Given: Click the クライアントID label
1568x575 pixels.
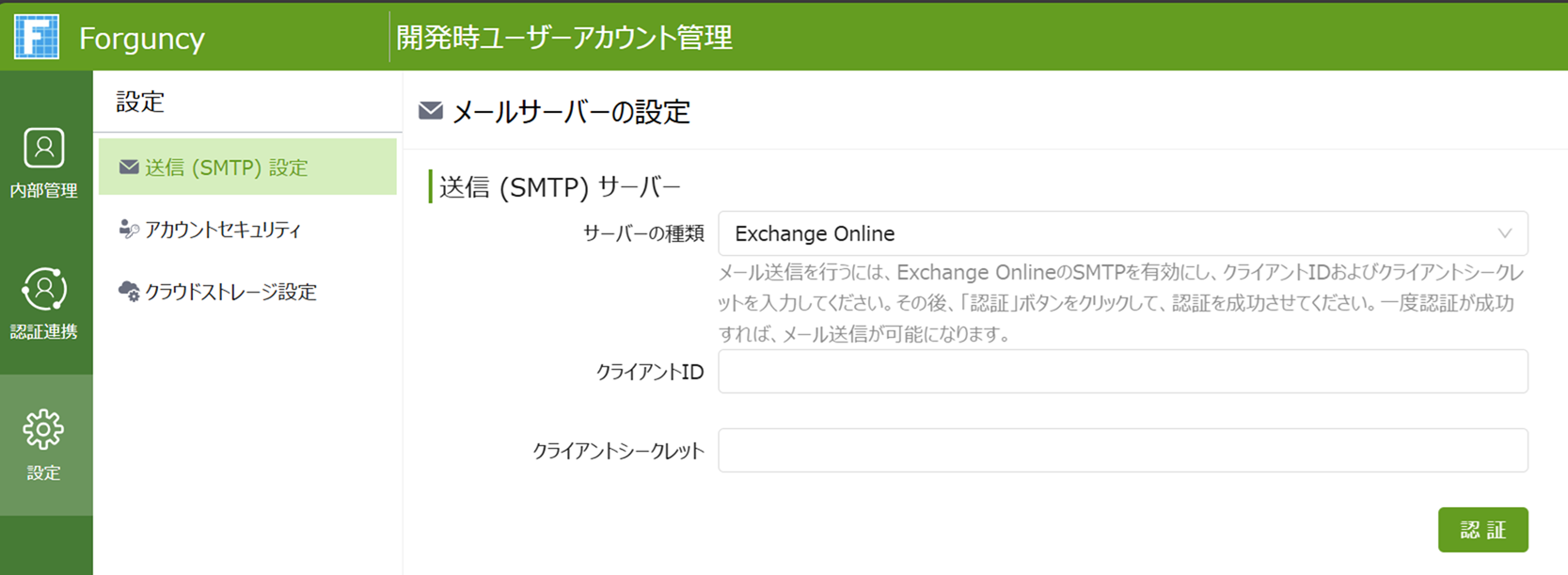Looking at the screenshot, I should click(650, 373).
